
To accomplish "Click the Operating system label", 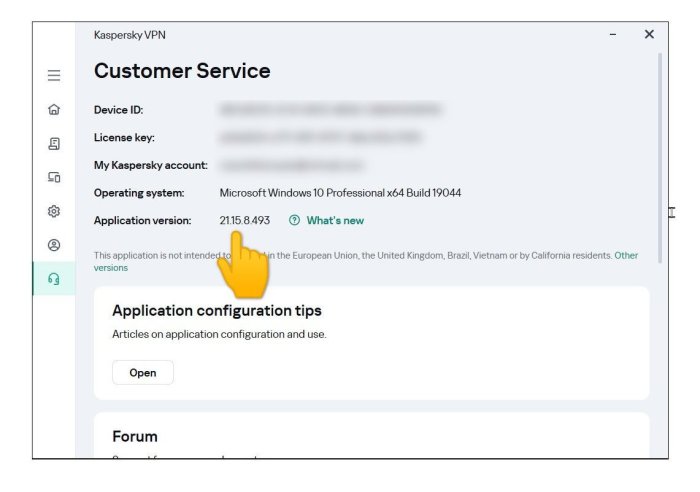I will (139, 193).
